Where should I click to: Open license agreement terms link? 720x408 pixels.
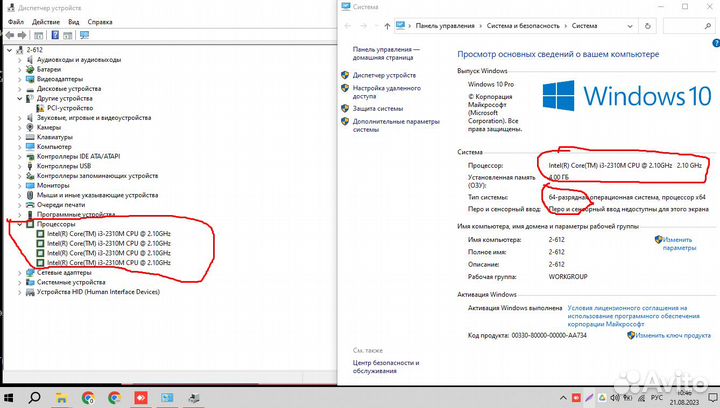(x=634, y=316)
